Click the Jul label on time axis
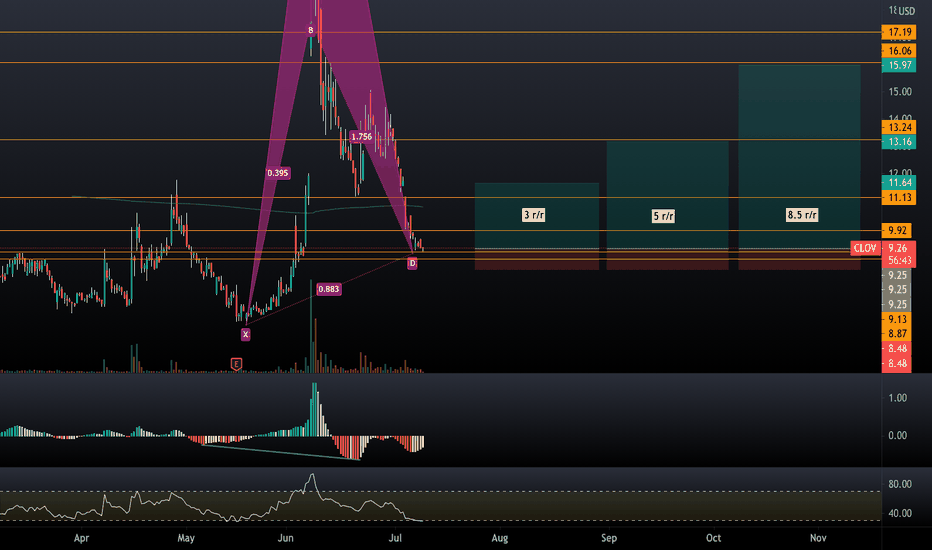Image resolution: width=932 pixels, height=550 pixels. point(395,538)
